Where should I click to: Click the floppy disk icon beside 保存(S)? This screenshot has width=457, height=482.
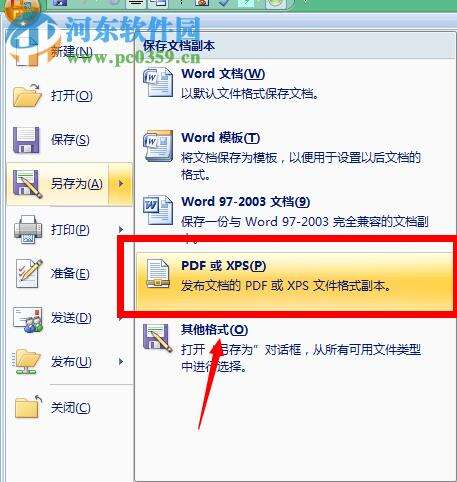26,140
